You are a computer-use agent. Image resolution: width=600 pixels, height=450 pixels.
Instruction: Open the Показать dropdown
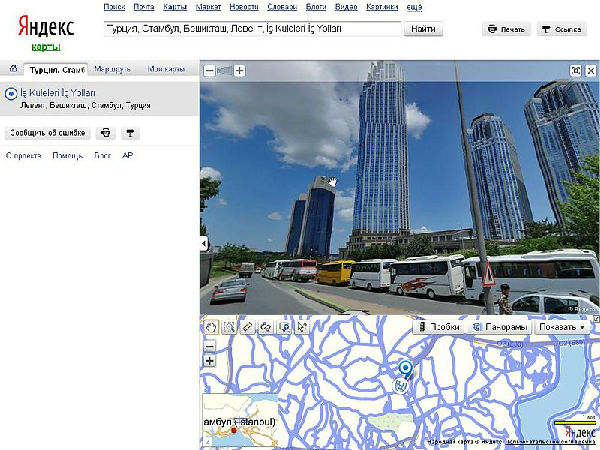(x=561, y=327)
